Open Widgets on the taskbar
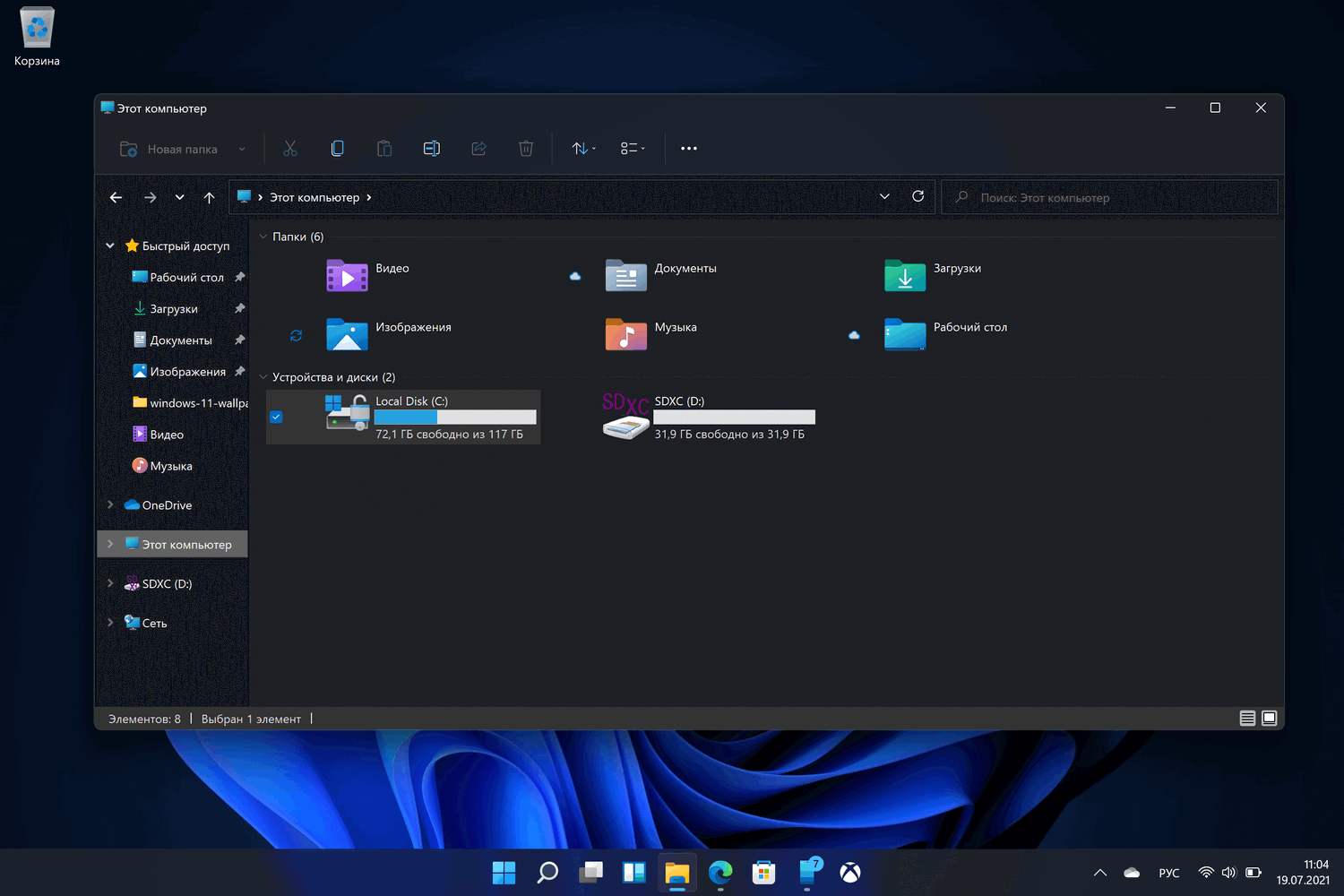Image resolution: width=1344 pixels, height=896 pixels. point(634,872)
